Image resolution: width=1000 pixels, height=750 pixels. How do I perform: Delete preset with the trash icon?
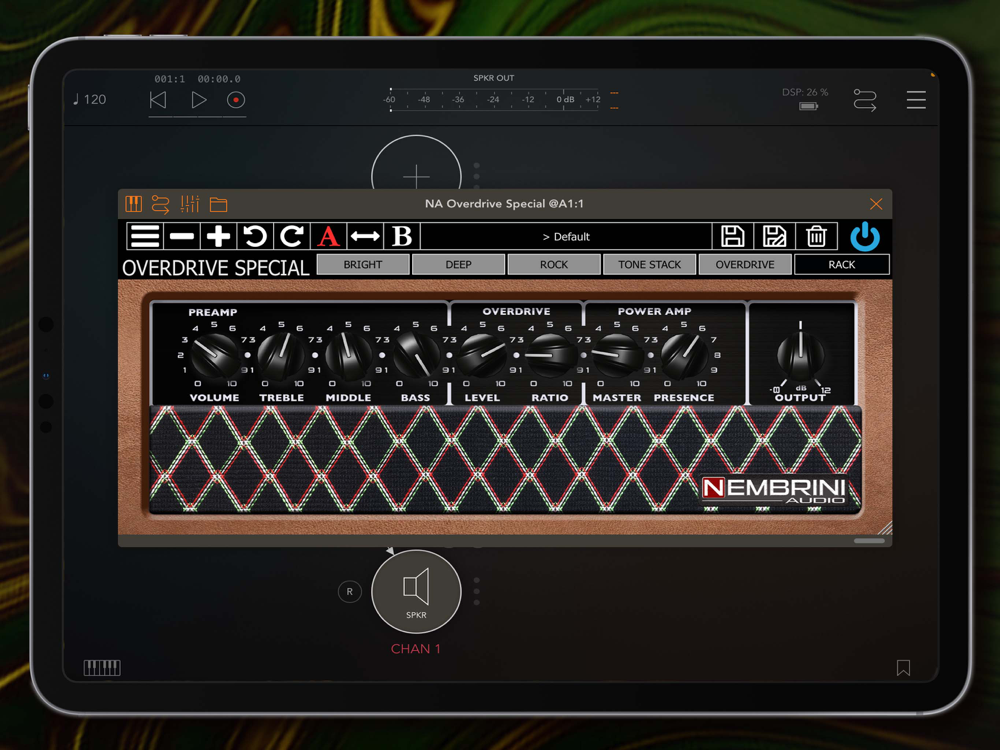816,237
